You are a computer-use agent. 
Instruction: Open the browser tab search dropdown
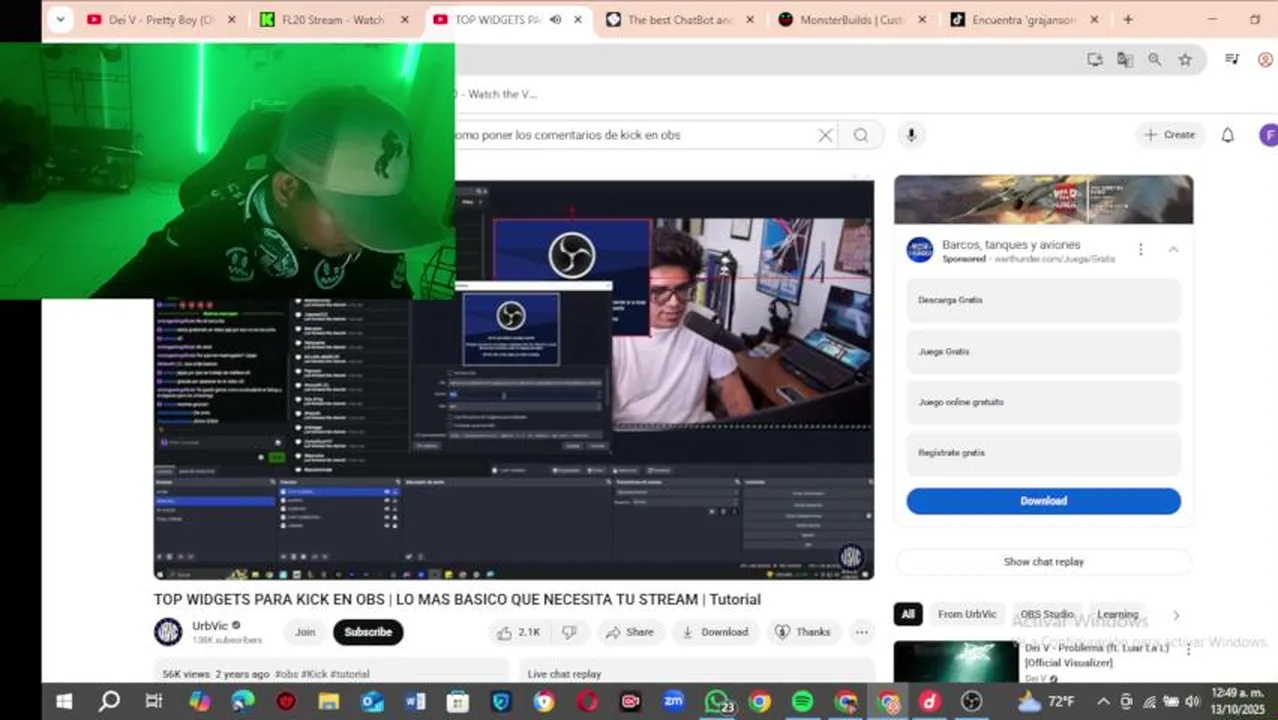coord(60,19)
